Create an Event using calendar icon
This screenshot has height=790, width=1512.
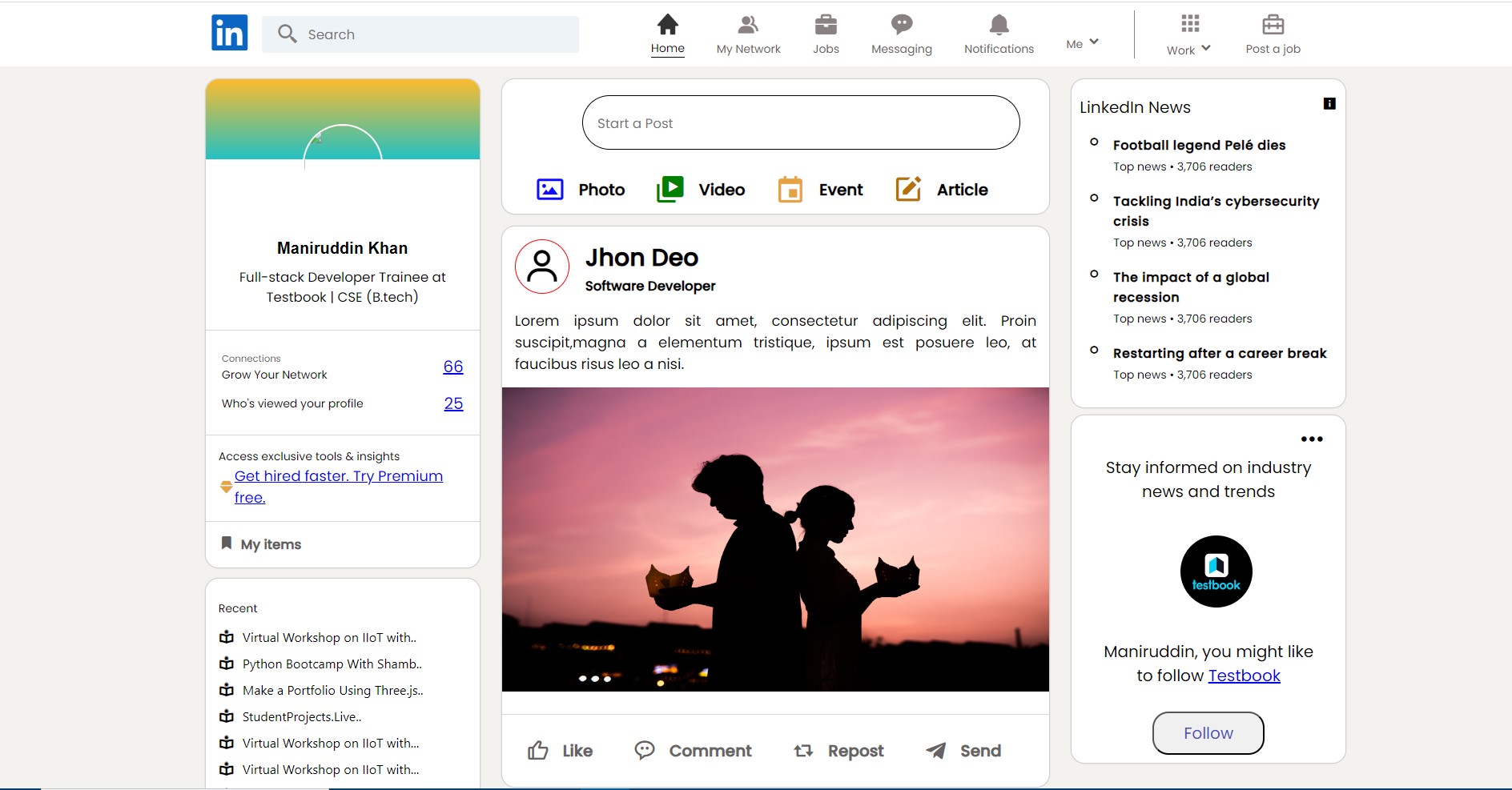[x=790, y=190]
